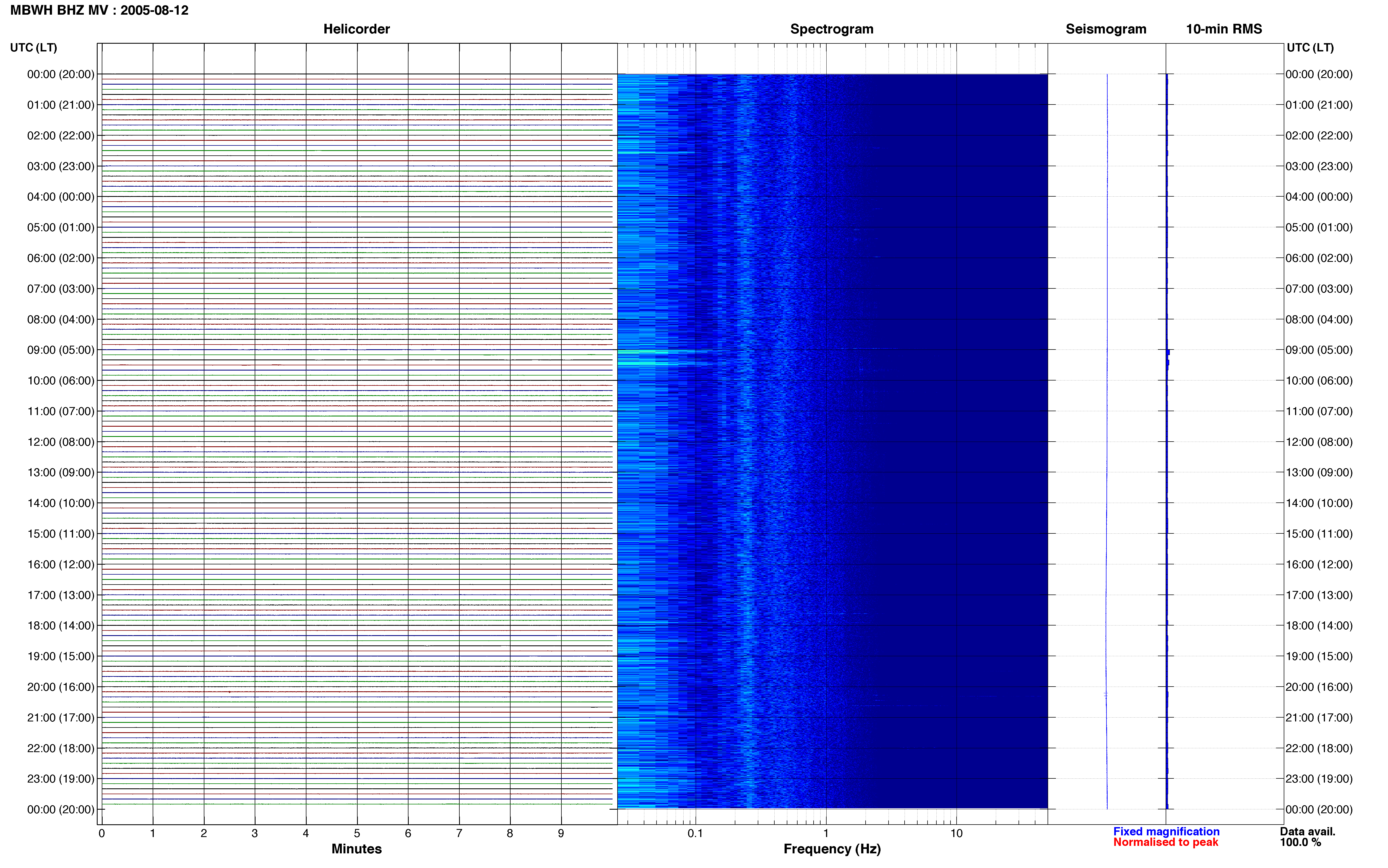
Task: Click helicorder left-axis label 18:00 (14:00)
Action: [61, 626]
